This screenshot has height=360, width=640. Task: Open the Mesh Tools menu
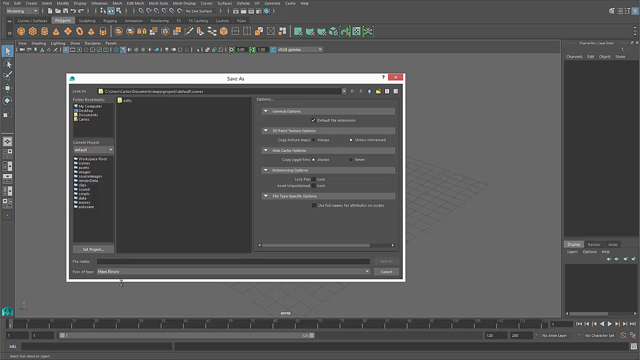point(158,3)
